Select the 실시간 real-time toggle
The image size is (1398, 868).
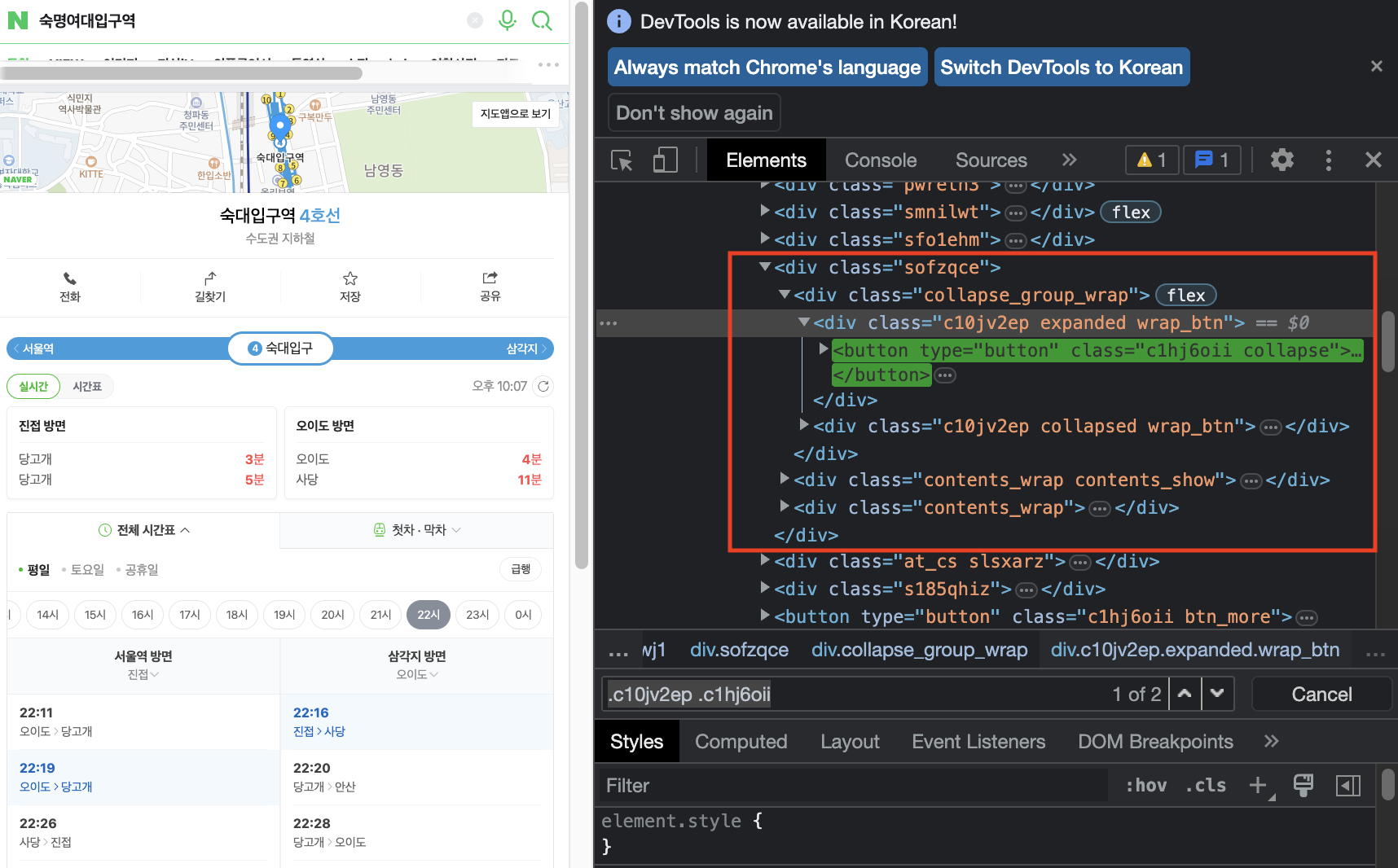(33, 386)
